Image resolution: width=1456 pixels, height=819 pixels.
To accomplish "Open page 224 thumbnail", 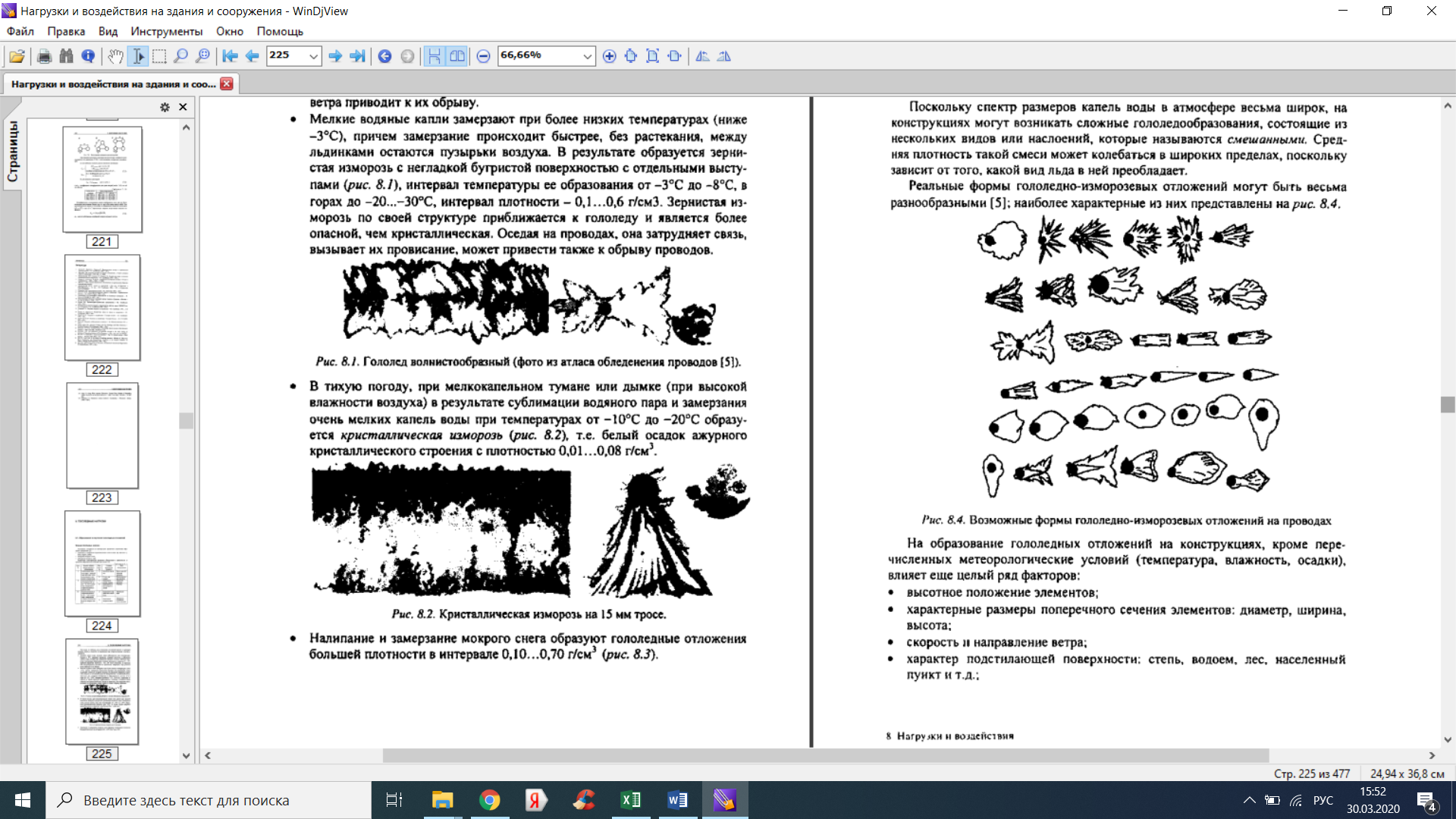I will tap(102, 563).
